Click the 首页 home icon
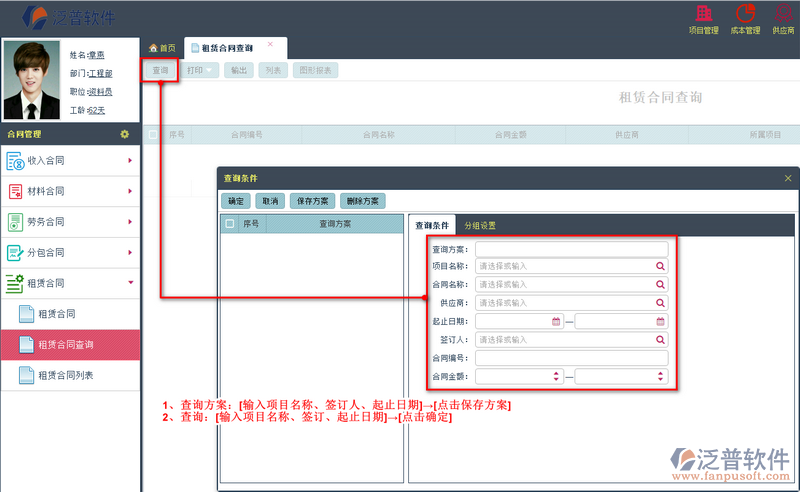 pos(153,48)
